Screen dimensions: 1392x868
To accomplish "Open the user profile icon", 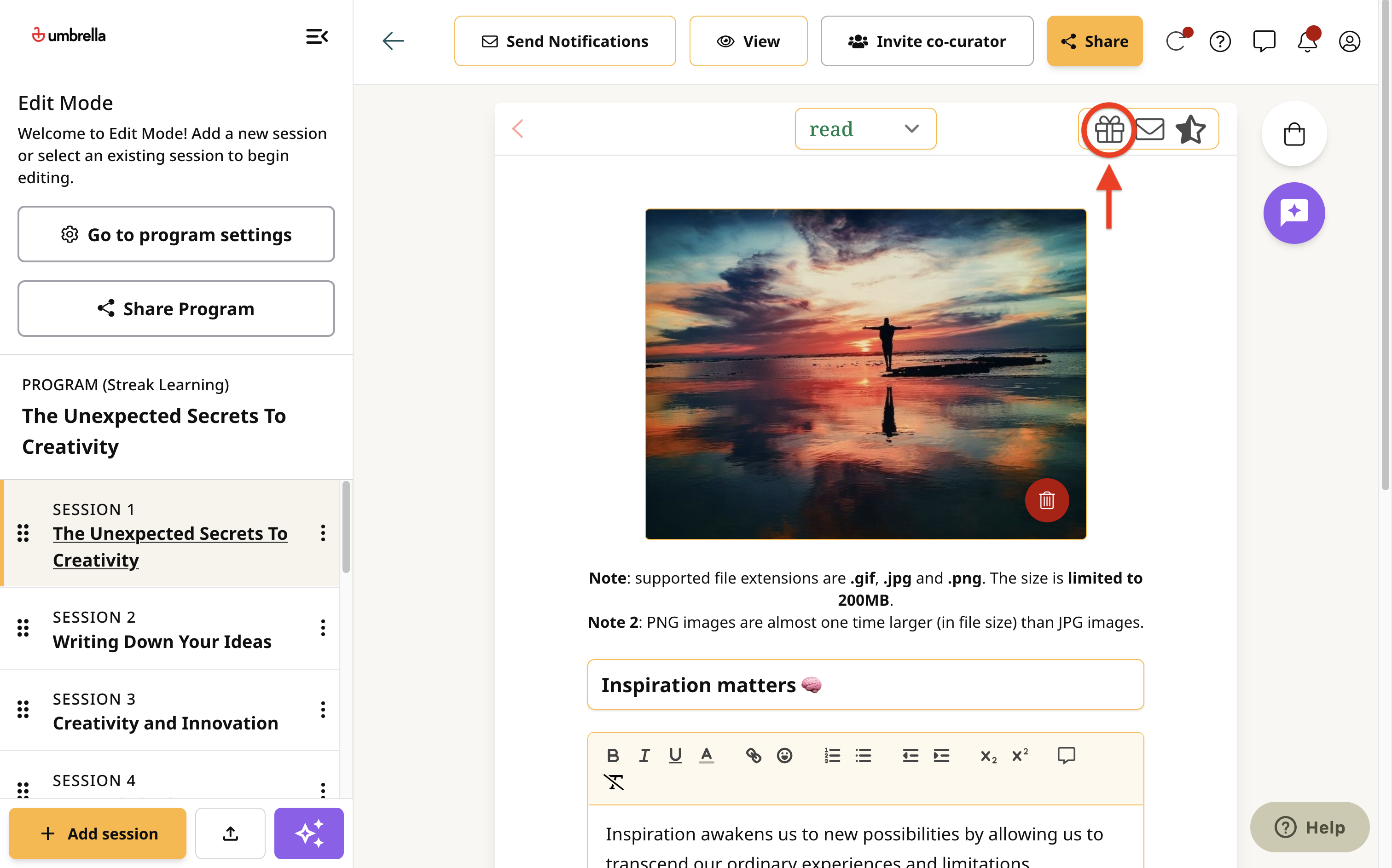I will pyautogui.click(x=1350, y=41).
